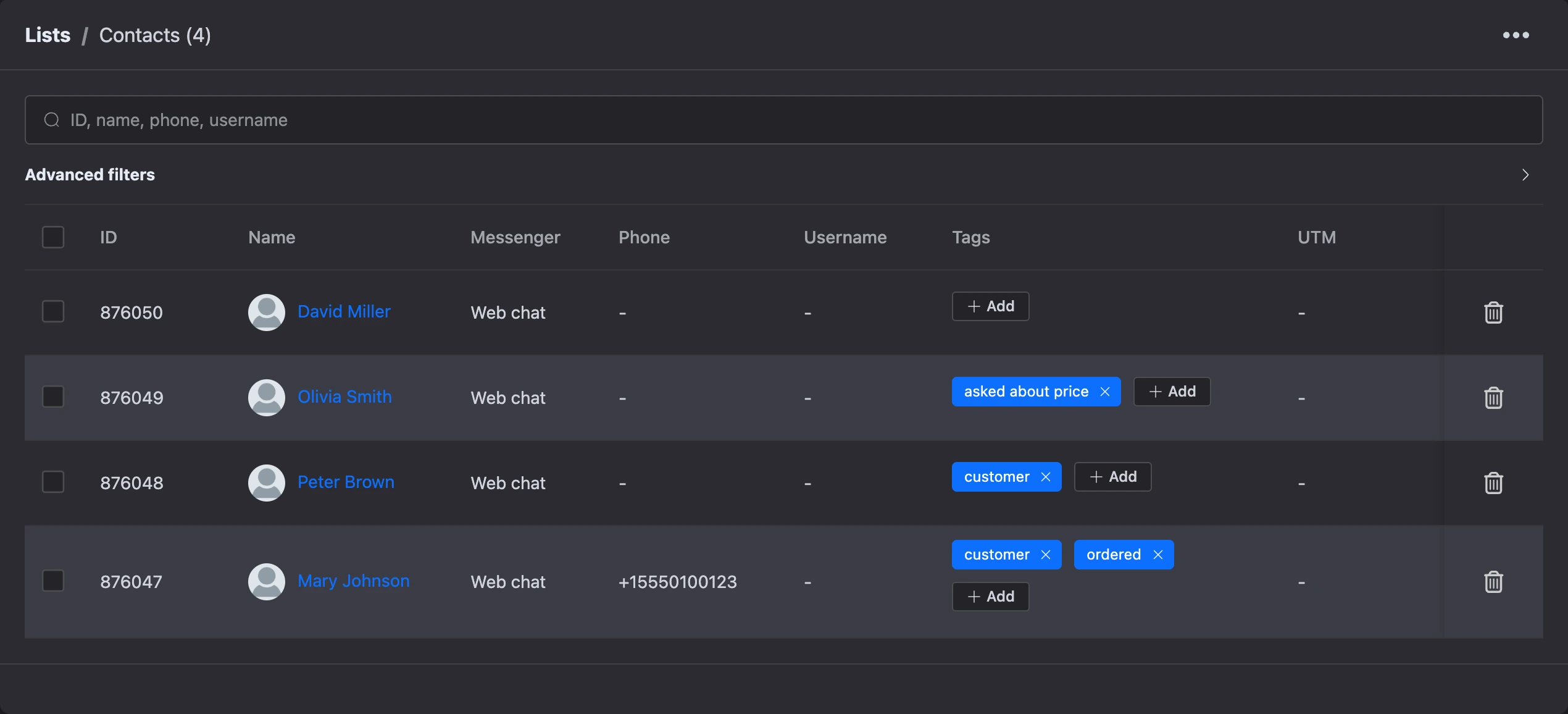Screen dimensions: 1568x714
Task: Click ID 876049 in the table
Action: pyautogui.click(x=131, y=398)
